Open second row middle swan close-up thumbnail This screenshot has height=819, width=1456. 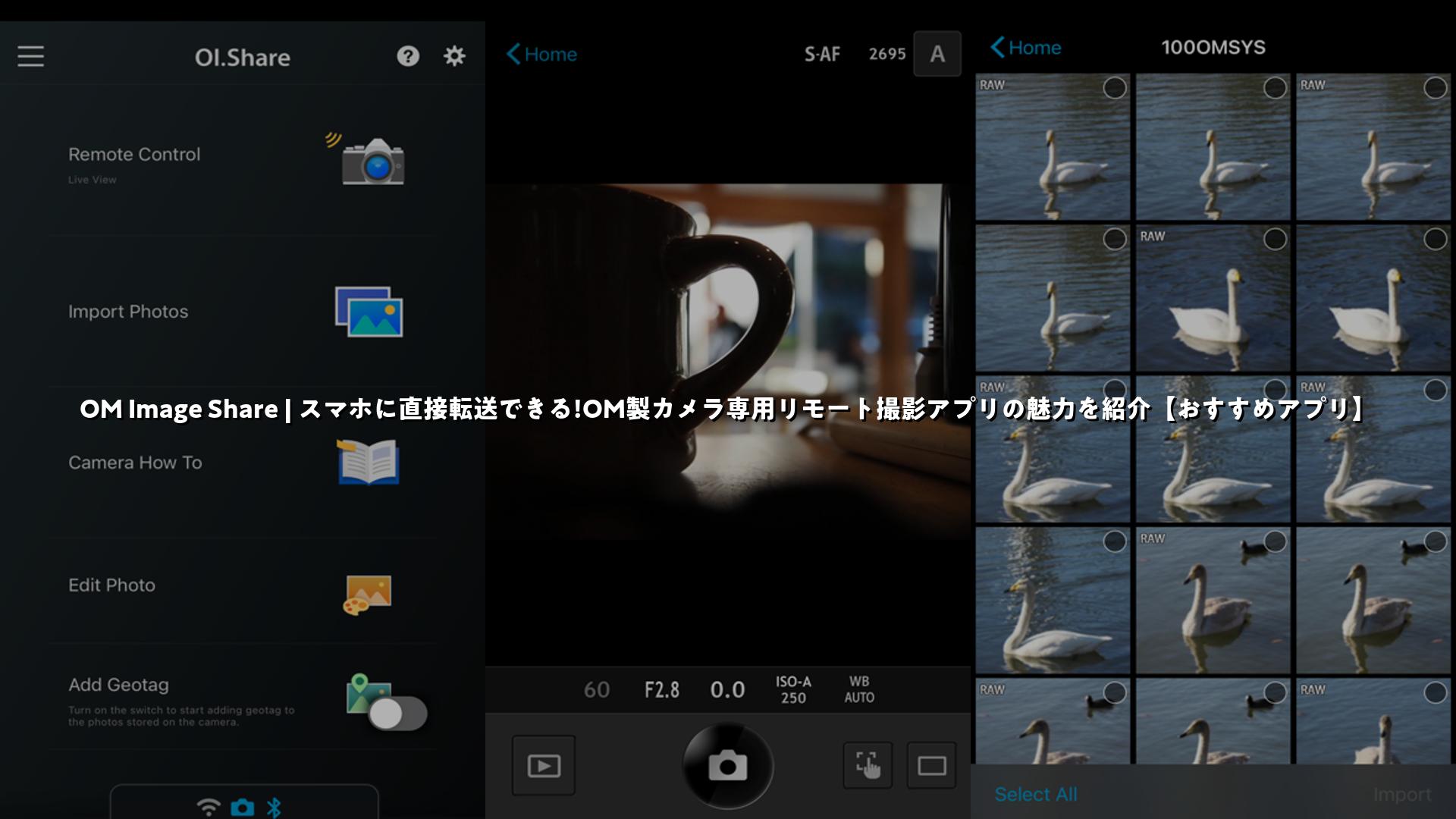pos(1213,298)
